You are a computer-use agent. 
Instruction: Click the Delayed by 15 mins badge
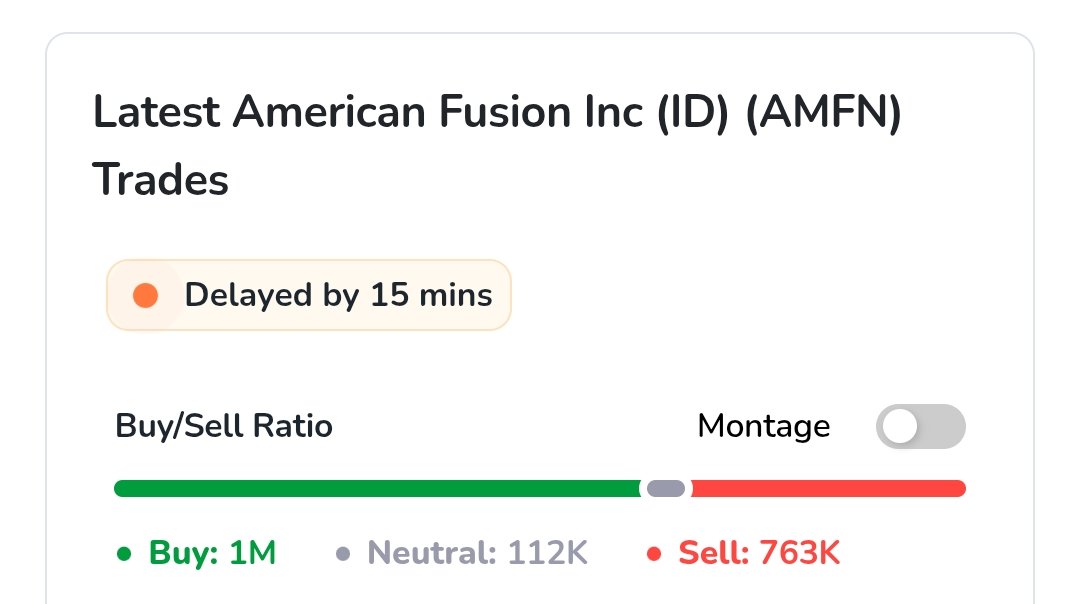pos(309,295)
